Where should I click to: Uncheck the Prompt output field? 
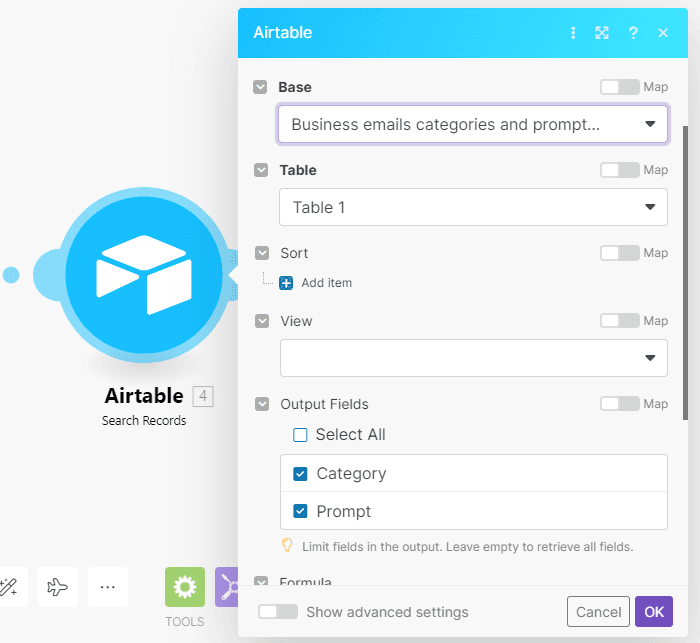300,512
